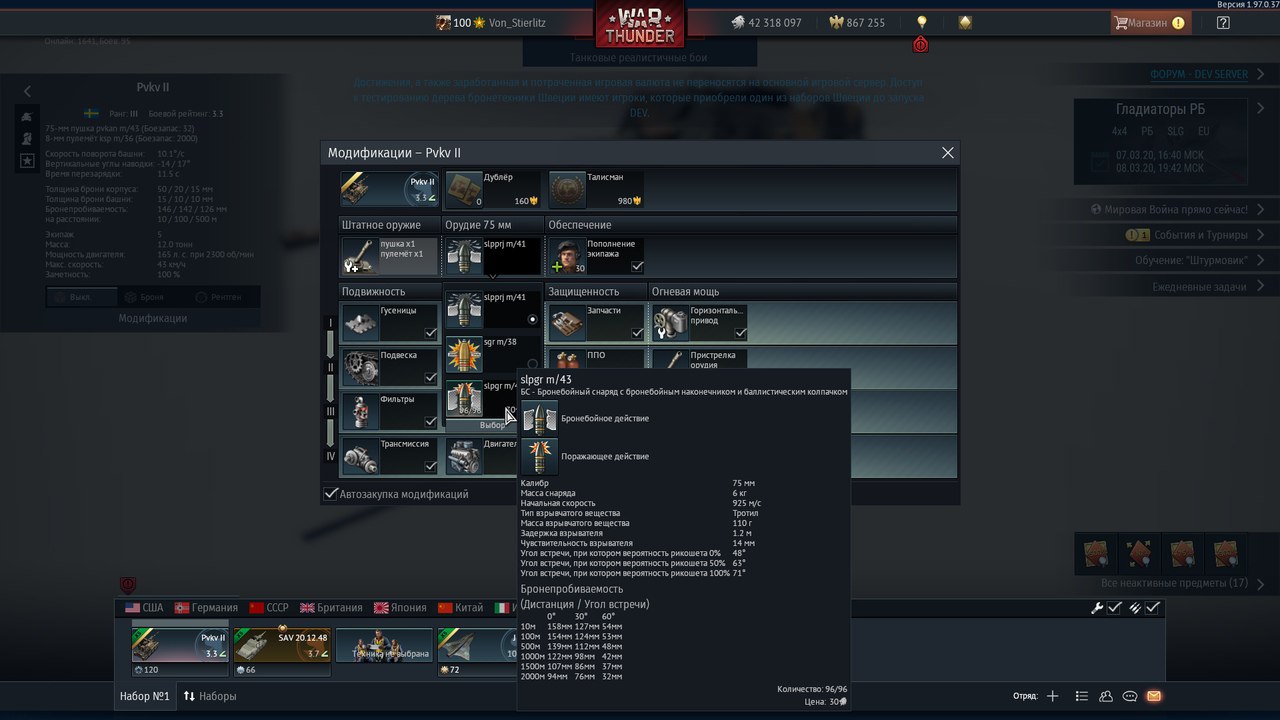Click the light bulb hints icon
This screenshot has height=720, width=1280.
[922, 22]
